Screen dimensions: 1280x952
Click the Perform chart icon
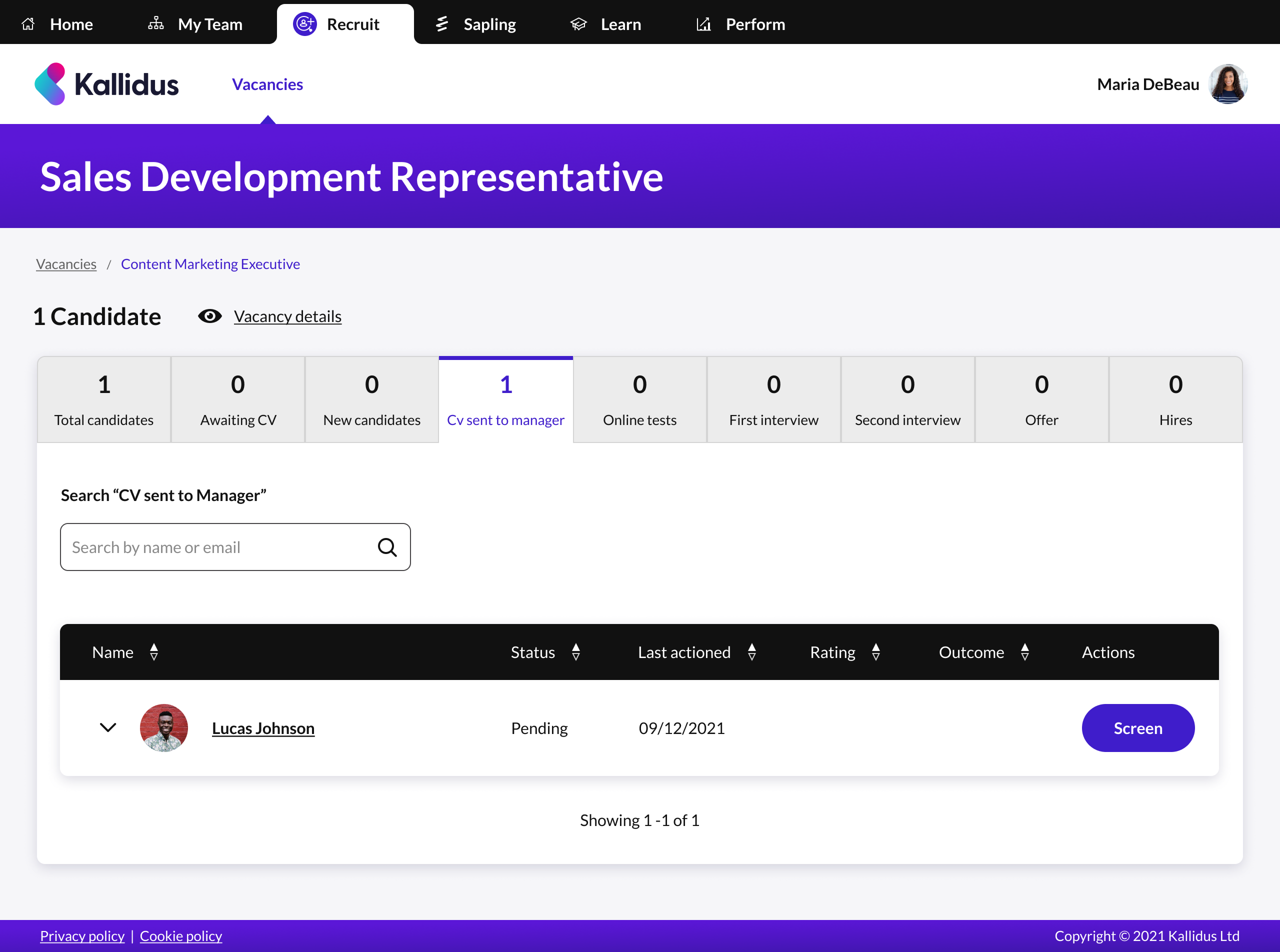tap(702, 23)
